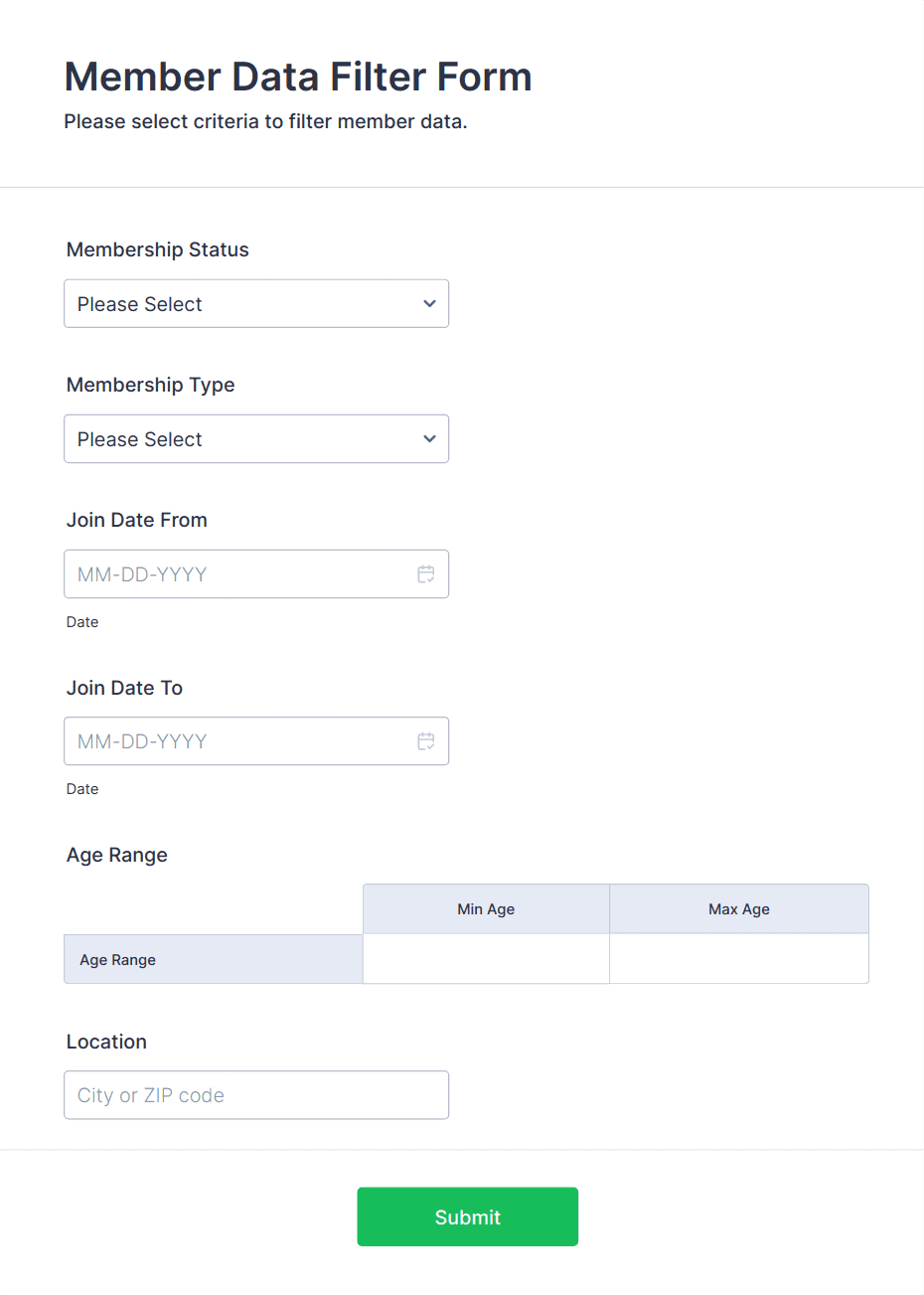Click the Max Age column header
Image resolution: width=924 pixels, height=1295 pixels.
[x=739, y=908]
